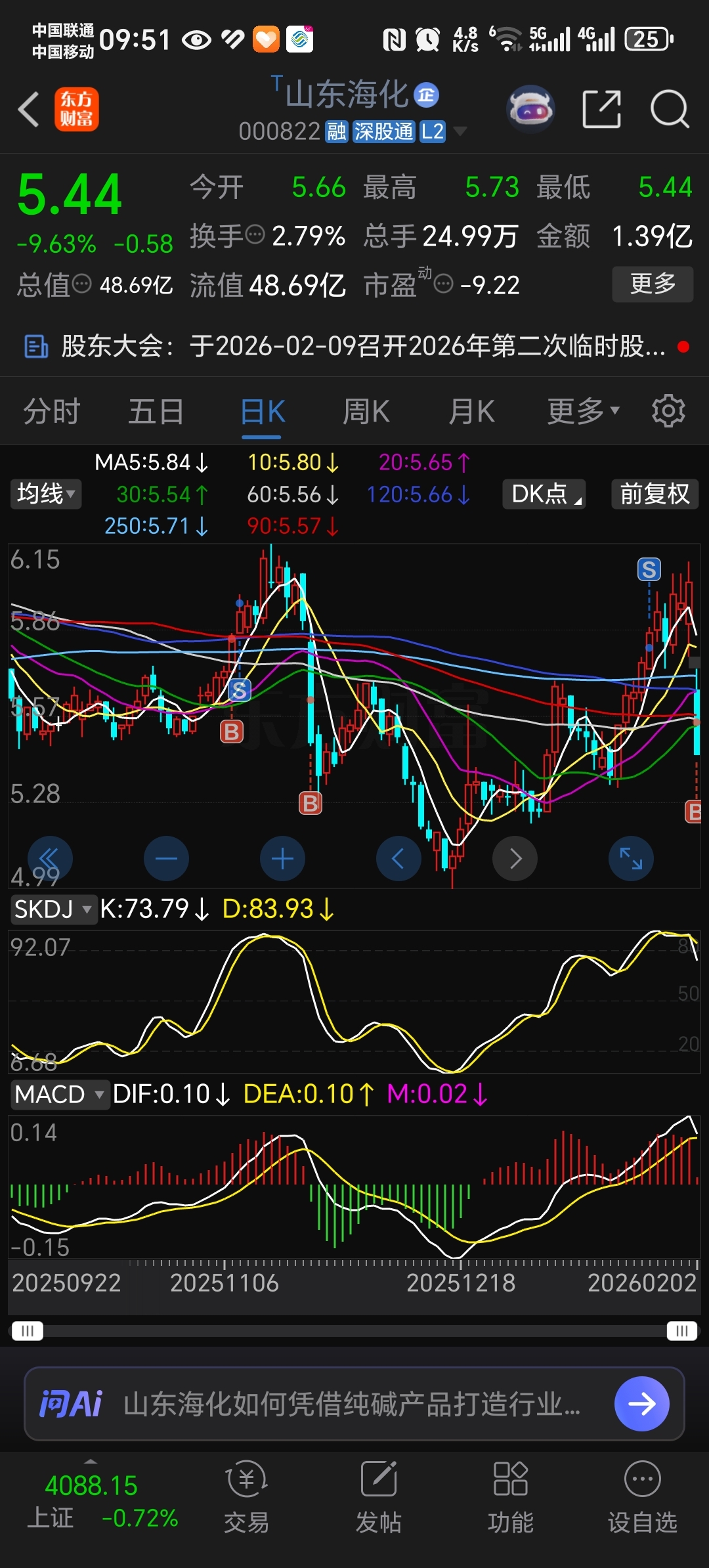Tap the back arrow icon

click(x=29, y=109)
